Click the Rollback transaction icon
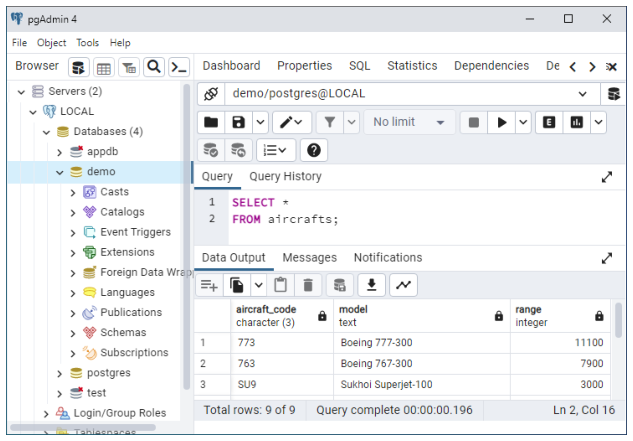This screenshot has width=633, height=441. pyautogui.click(x=238, y=150)
